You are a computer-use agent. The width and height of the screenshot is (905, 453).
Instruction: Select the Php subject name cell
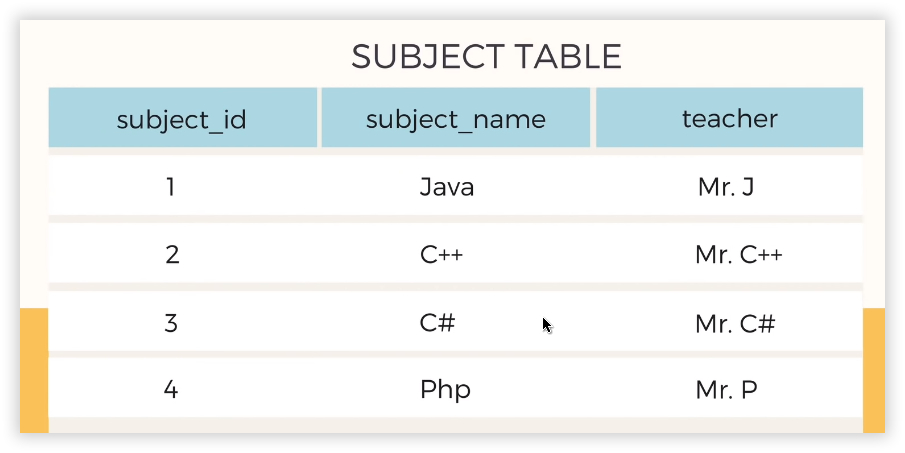pos(445,390)
